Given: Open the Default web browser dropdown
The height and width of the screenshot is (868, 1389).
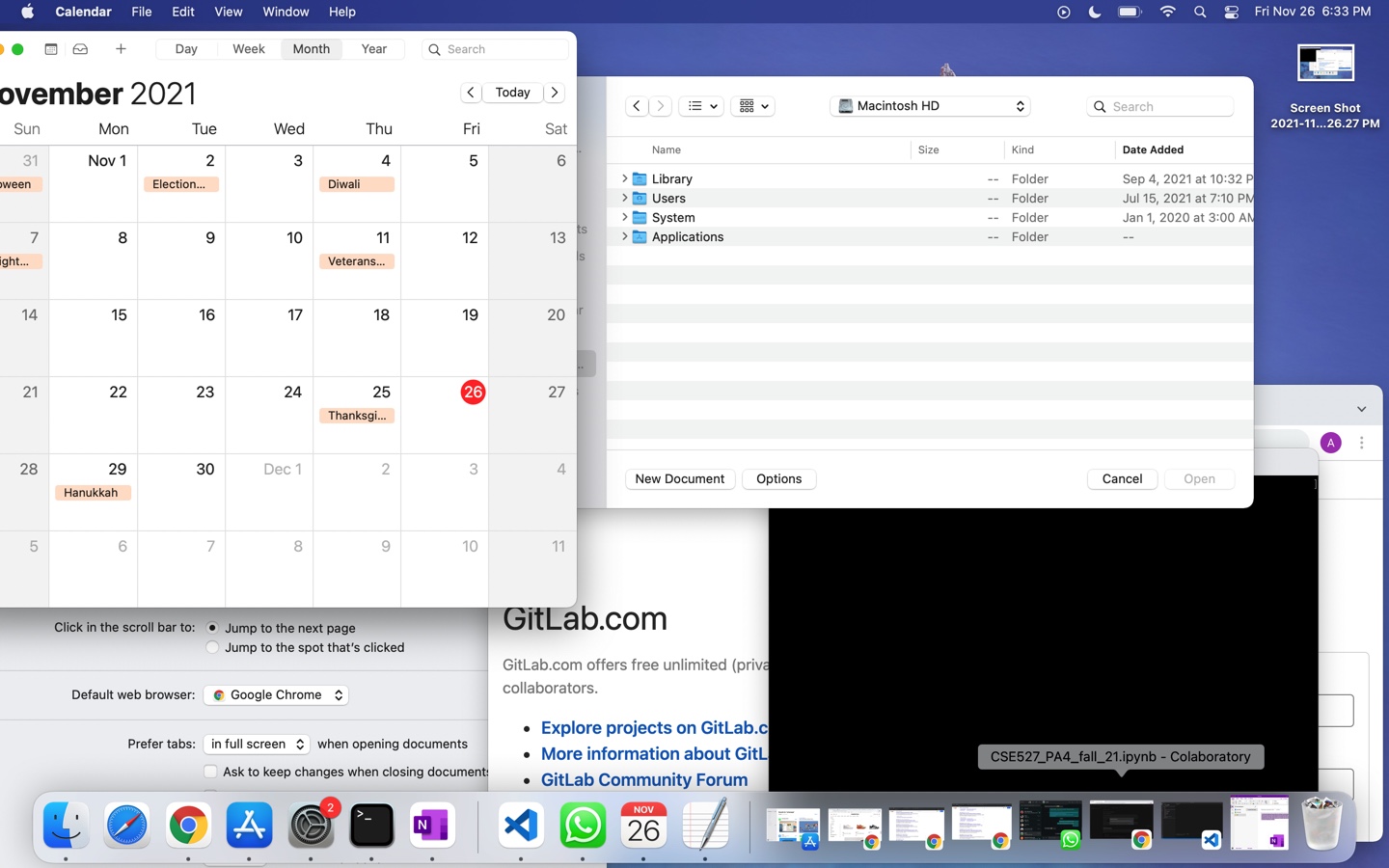Looking at the screenshot, I should [x=276, y=695].
